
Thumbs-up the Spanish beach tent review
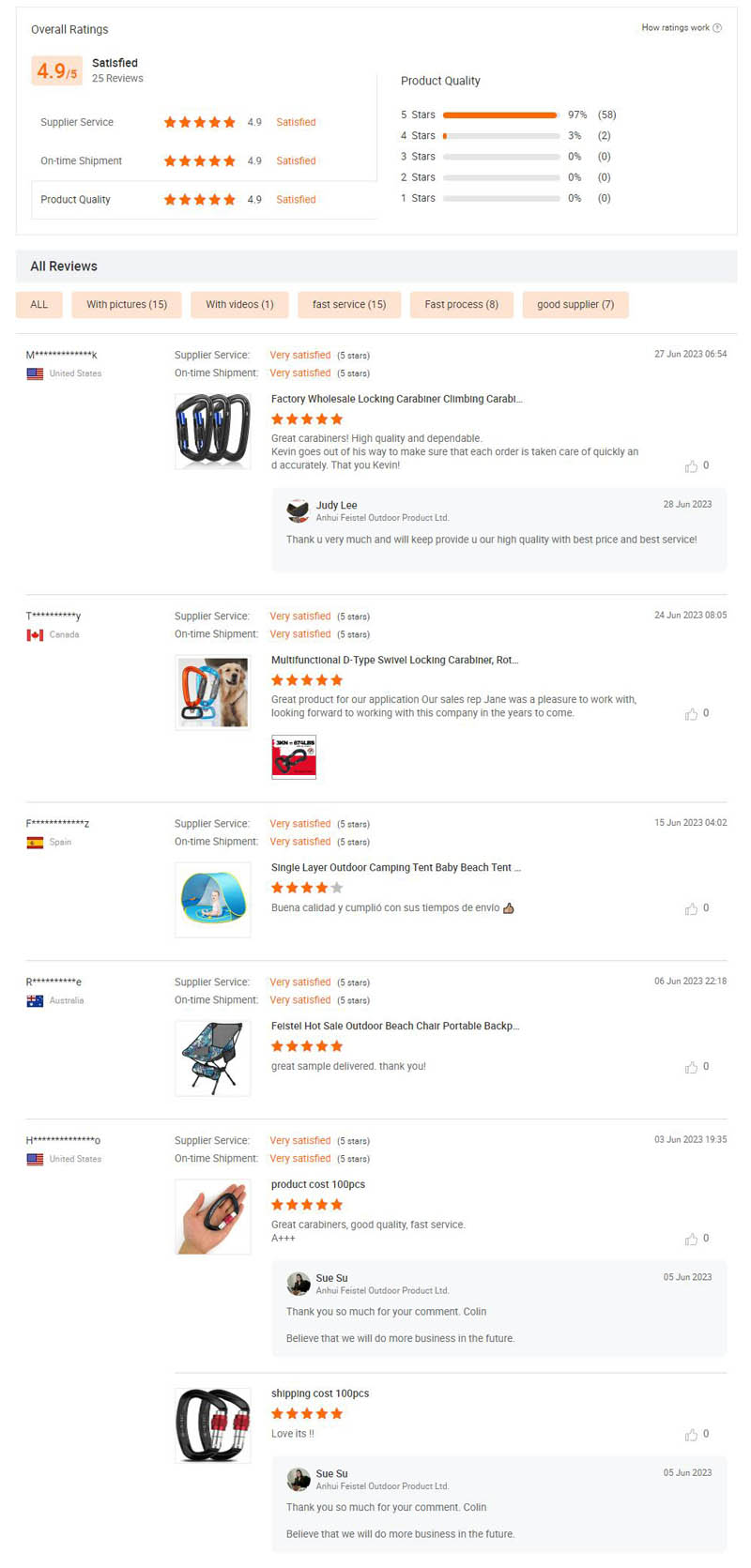click(691, 908)
